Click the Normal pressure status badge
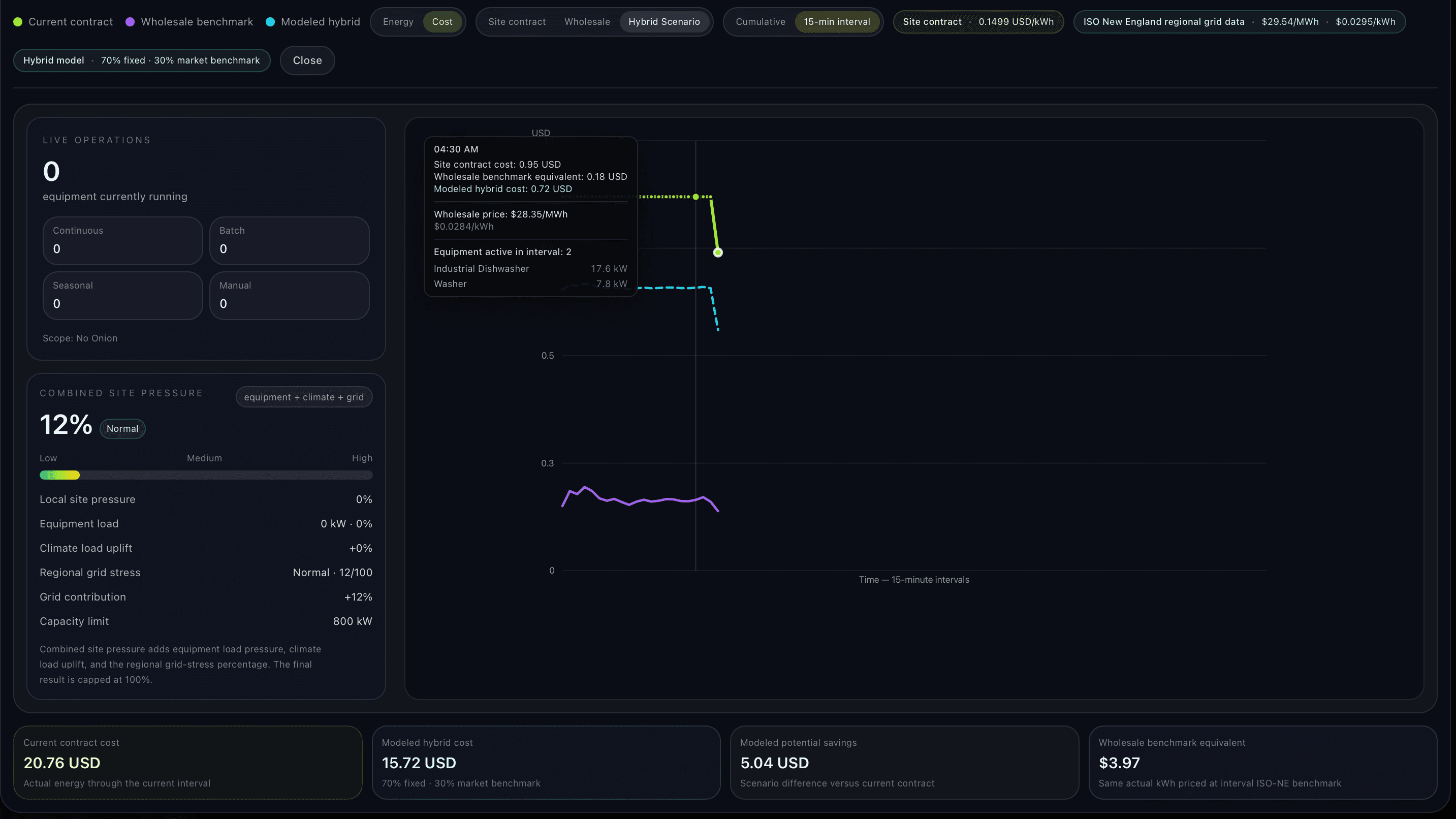This screenshot has width=1456, height=819. 122,428
